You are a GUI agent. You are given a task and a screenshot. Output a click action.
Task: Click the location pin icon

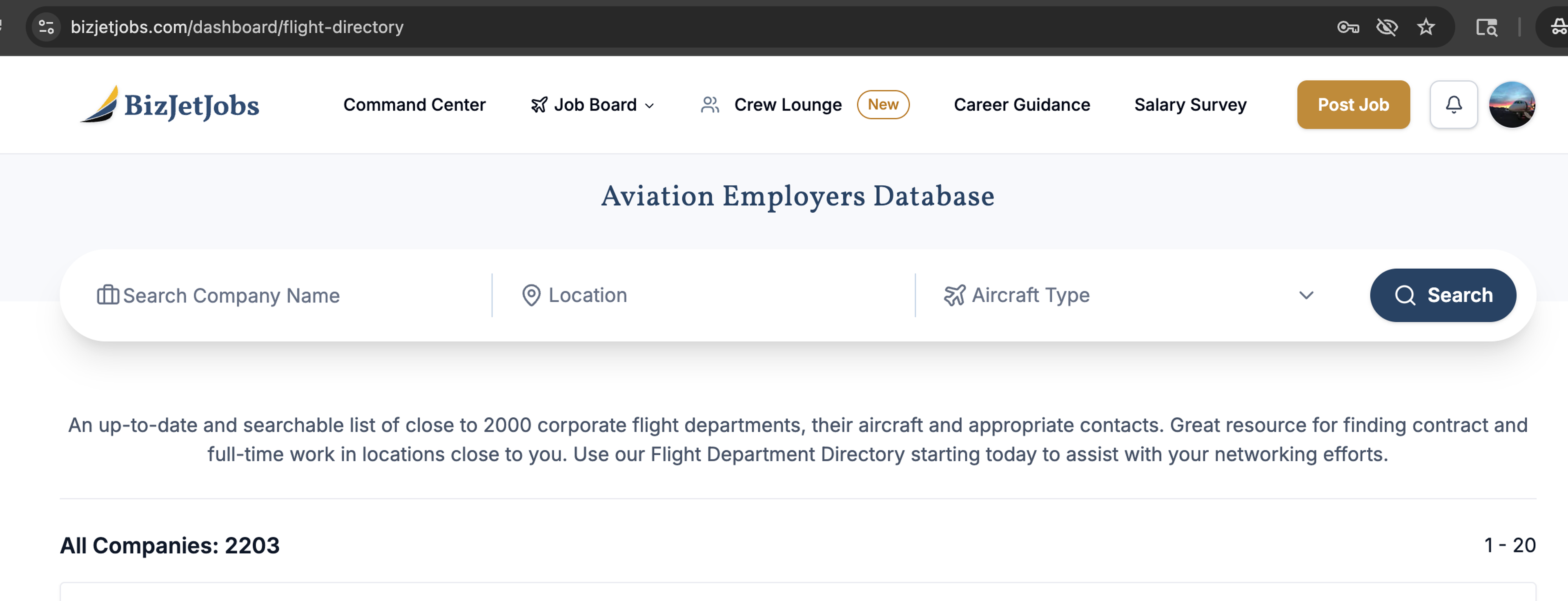click(x=531, y=295)
